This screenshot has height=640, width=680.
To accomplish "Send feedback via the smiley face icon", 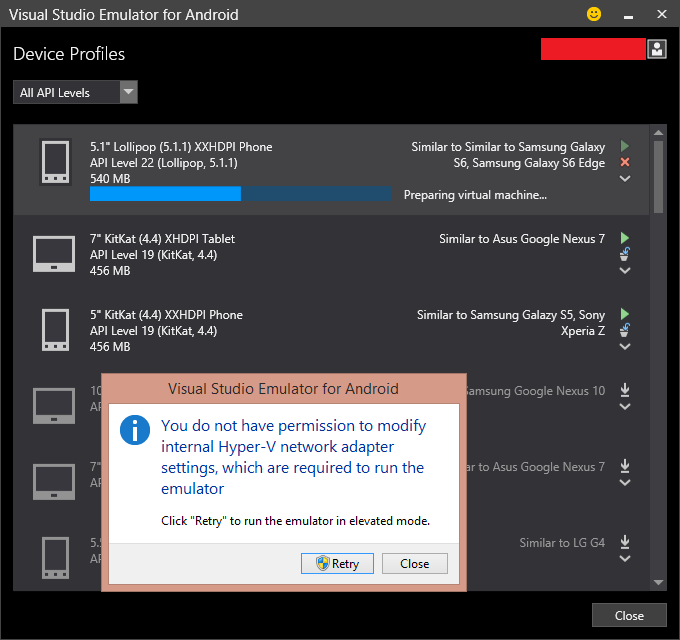I will 594,15.
